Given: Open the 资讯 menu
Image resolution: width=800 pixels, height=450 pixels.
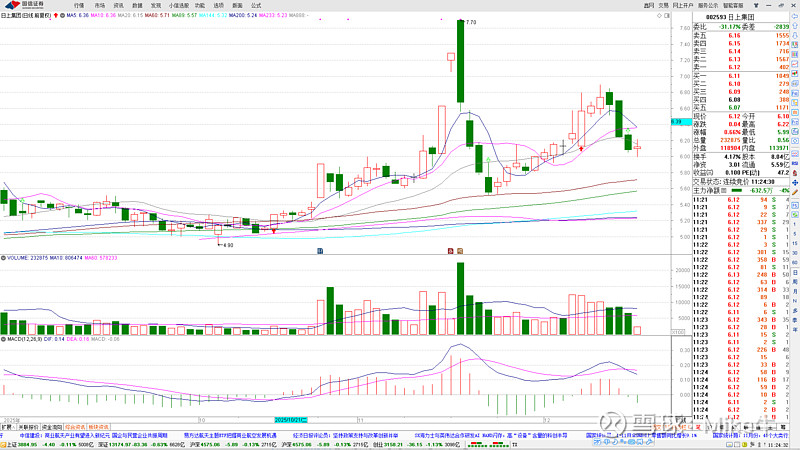Looking at the screenshot, I should click(118, 6).
